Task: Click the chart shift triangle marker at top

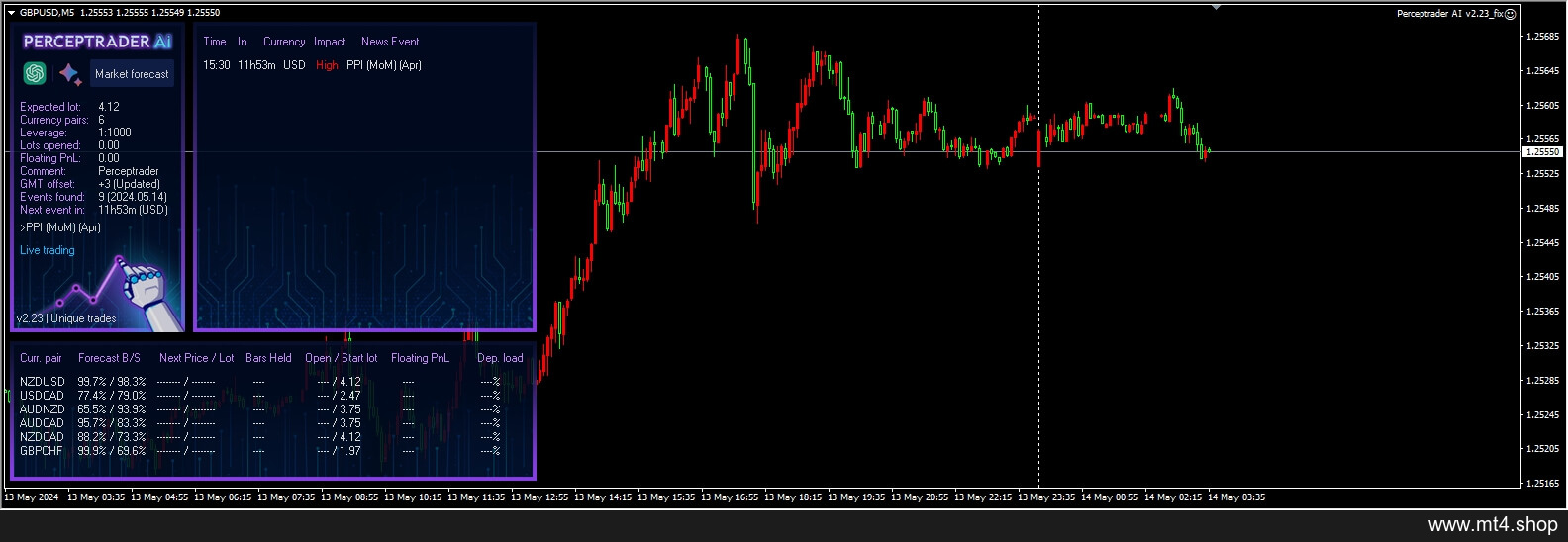Action: 1216,7
